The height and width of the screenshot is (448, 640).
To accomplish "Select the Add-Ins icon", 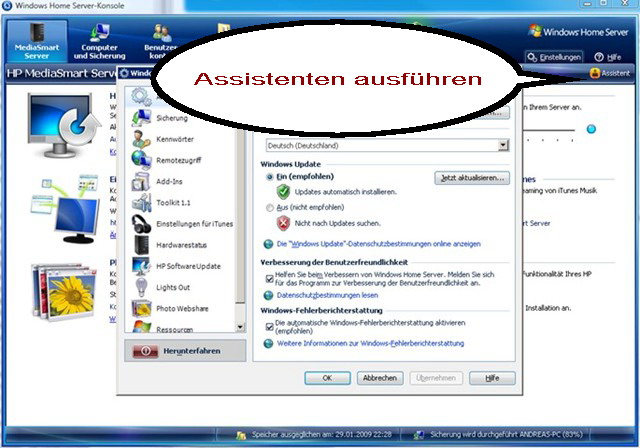I will [141, 181].
